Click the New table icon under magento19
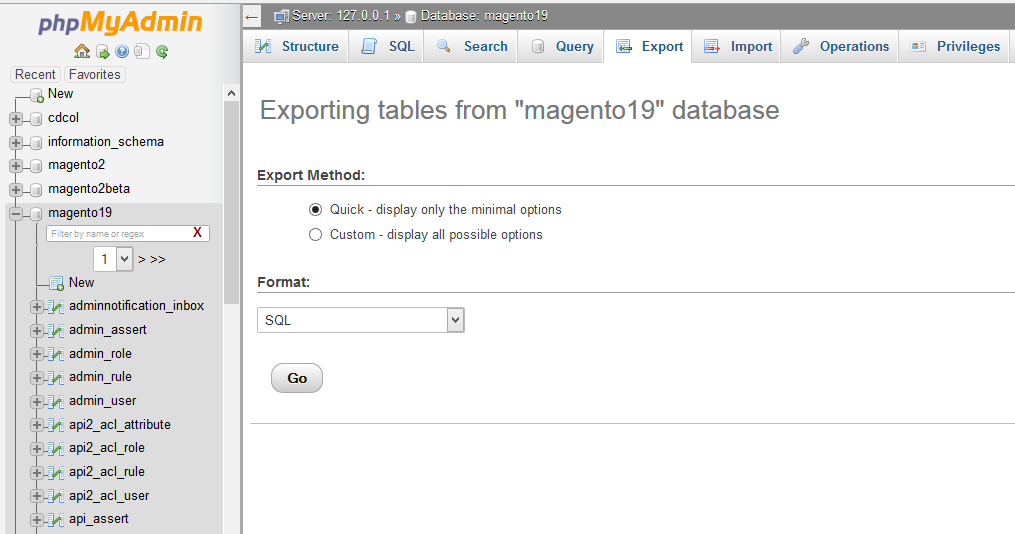 point(56,284)
